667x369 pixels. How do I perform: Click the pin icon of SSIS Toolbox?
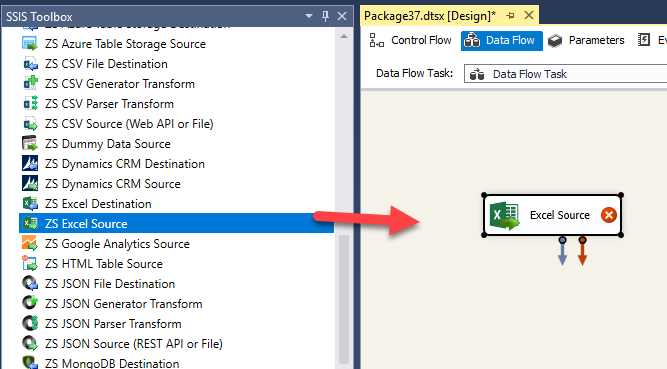pos(325,16)
